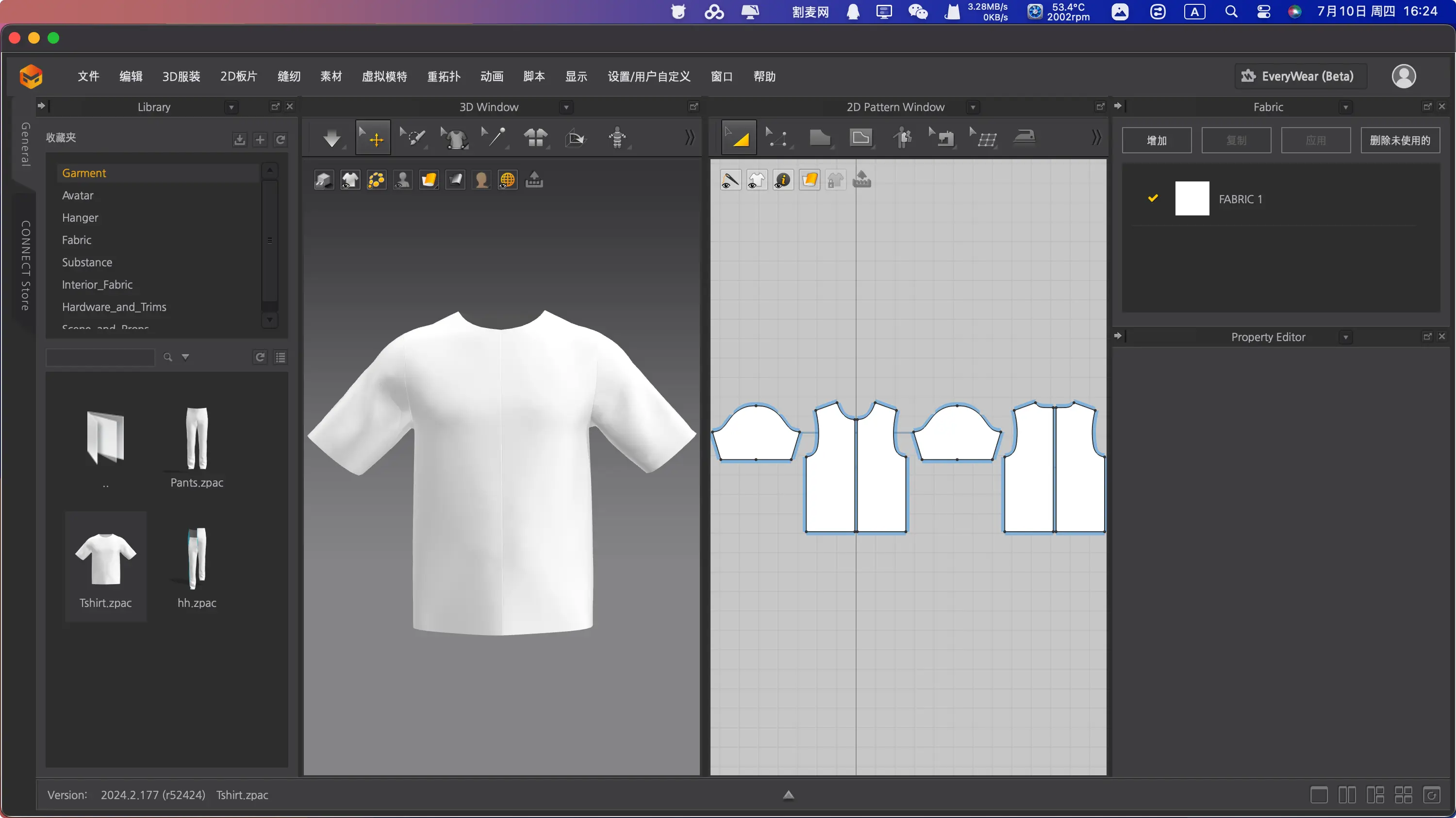Open the Library panel dropdown arrow
Image resolution: width=1456 pixels, height=818 pixels.
pos(231,107)
